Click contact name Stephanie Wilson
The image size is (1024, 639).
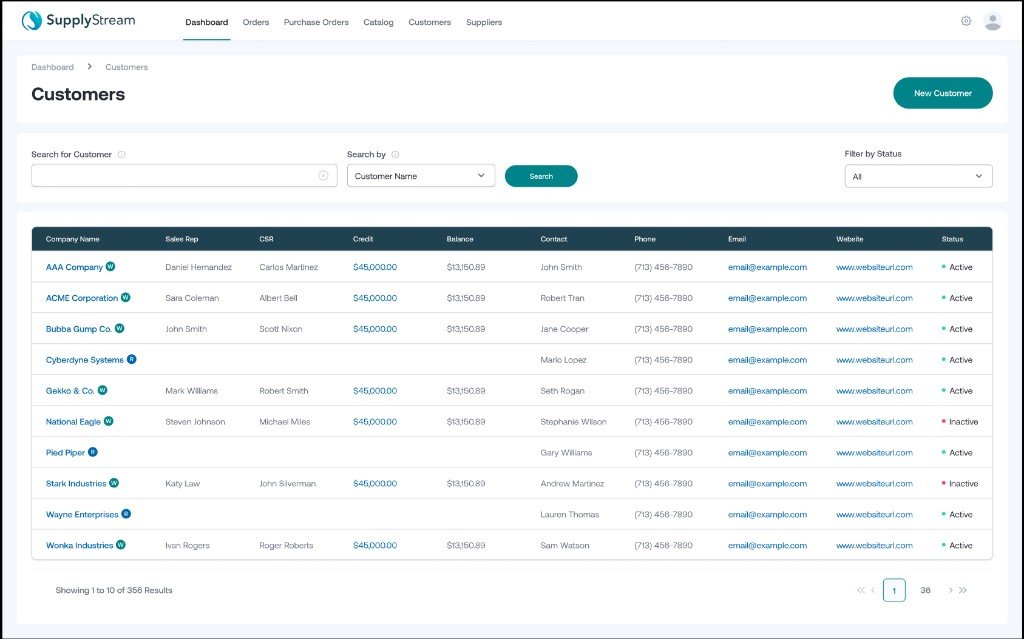tap(573, 422)
